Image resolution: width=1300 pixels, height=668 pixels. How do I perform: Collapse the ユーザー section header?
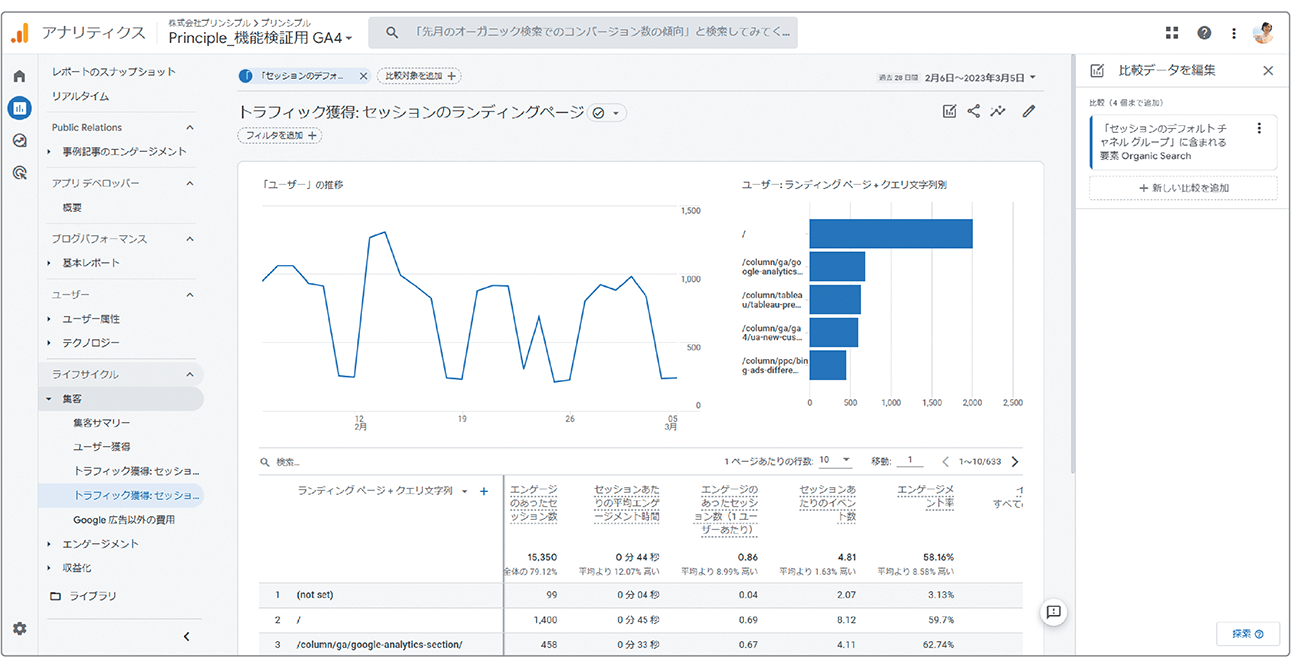click(190, 295)
